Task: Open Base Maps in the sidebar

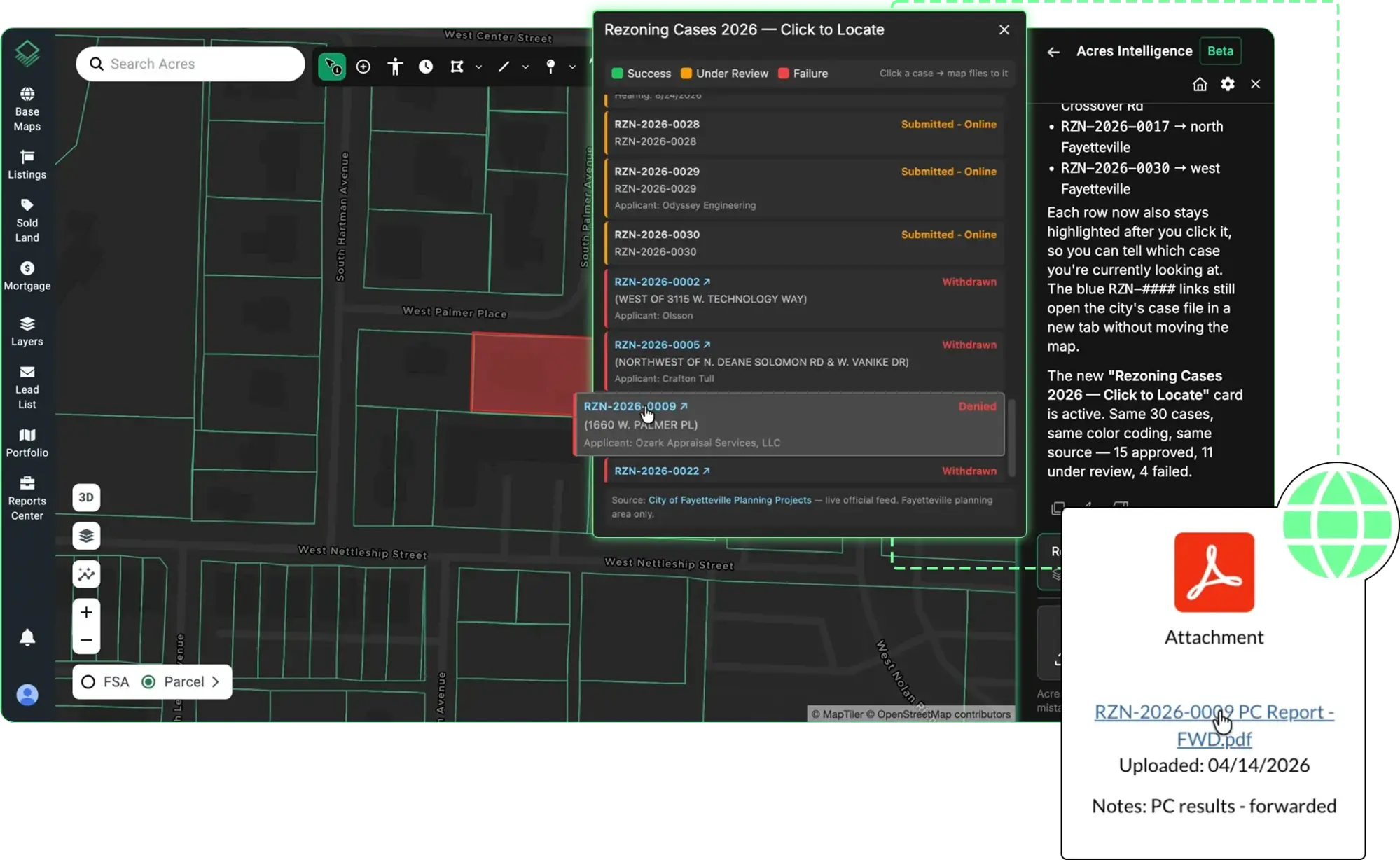Action: point(27,109)
